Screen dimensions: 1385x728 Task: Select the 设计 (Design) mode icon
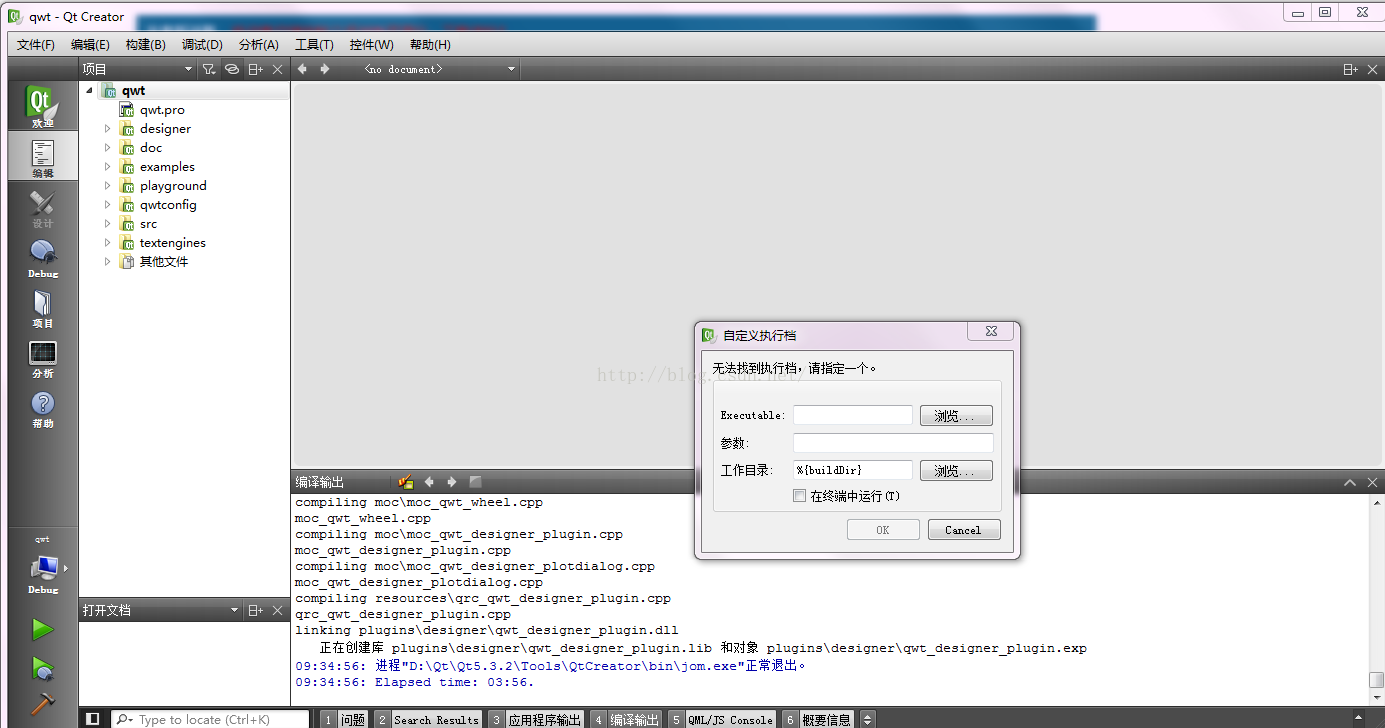(42, 207)
